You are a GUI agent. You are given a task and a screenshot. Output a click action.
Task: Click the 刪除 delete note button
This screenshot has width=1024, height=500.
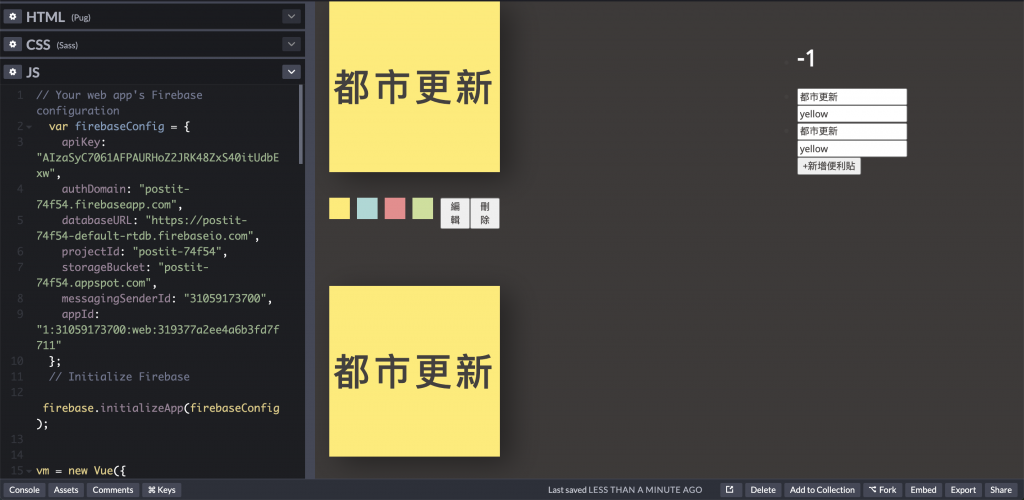pyautogui.click(x=485, y=213)
